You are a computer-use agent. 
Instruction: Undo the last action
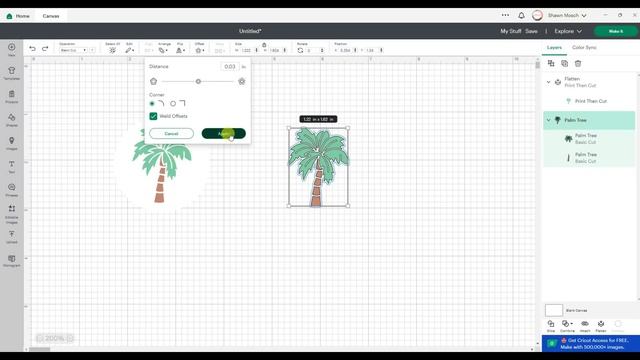(x=32, y=49)
